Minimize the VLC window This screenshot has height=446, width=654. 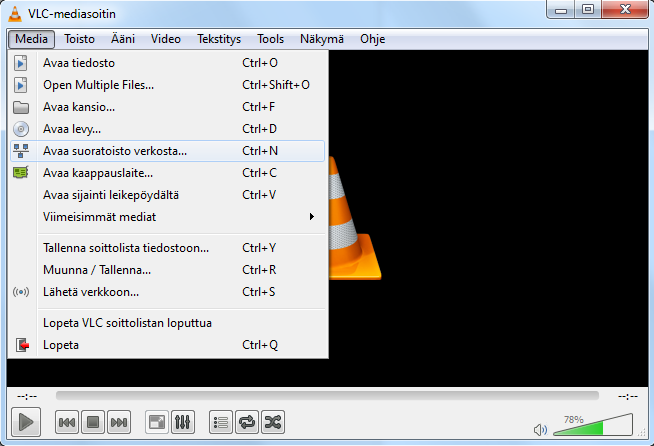561,9
